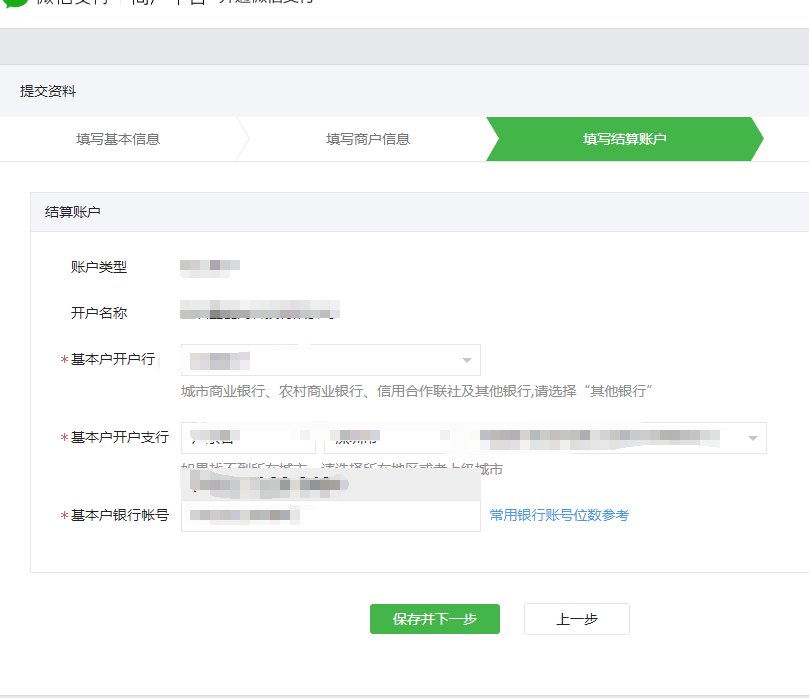This screenshot has width=809, height=698.
Task: Open the city dropdown for 基本户开户支行
Action: [x=385, y=438]
